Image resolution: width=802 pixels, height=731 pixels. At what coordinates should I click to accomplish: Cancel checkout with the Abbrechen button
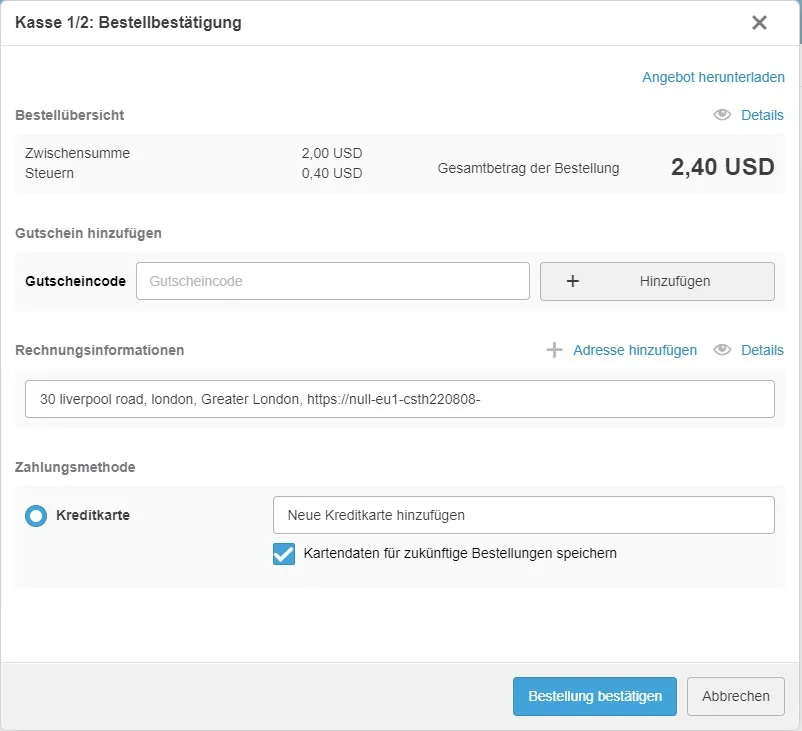(x=736, y=696)
